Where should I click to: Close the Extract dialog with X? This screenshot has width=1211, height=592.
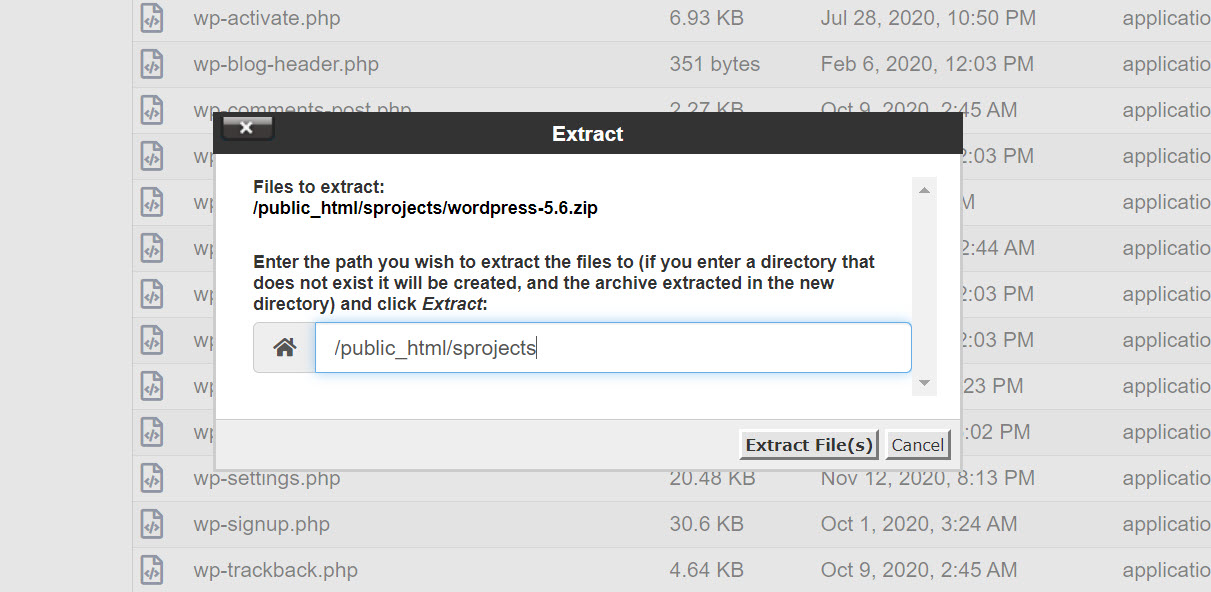[247, 128]
